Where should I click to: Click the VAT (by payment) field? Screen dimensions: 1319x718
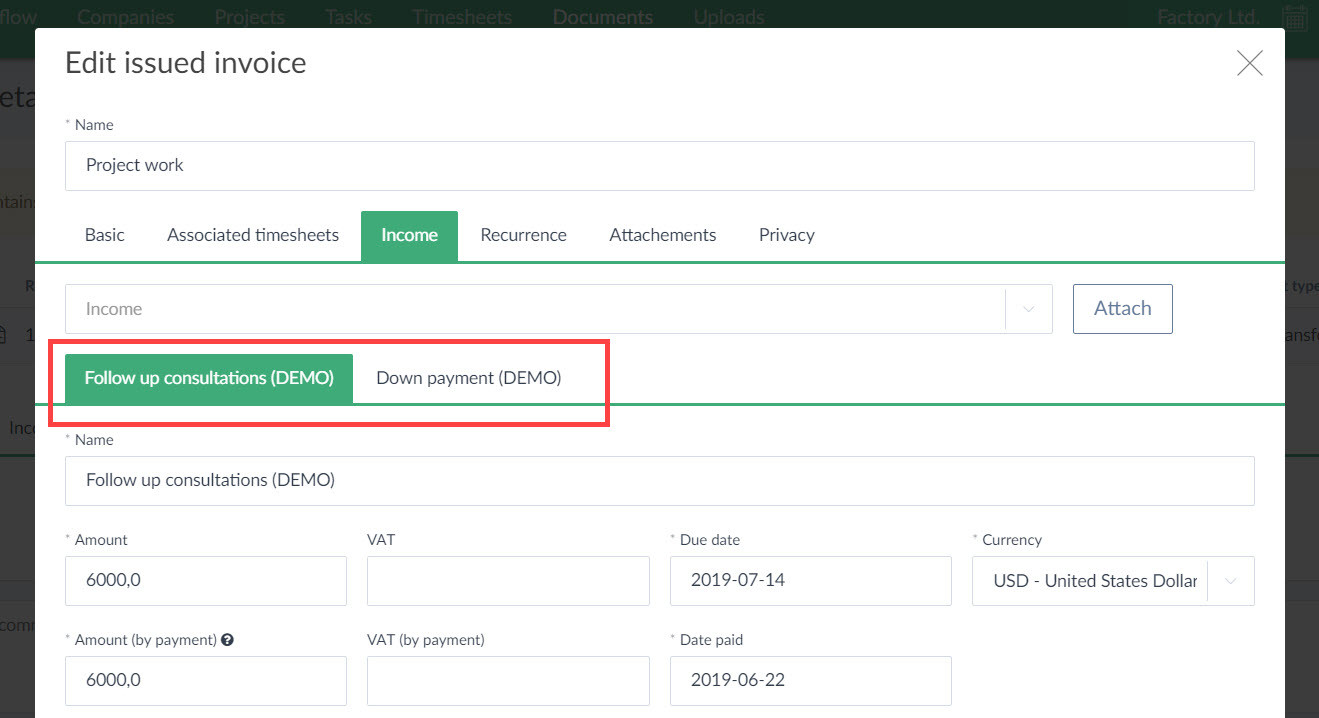[508, 681]
